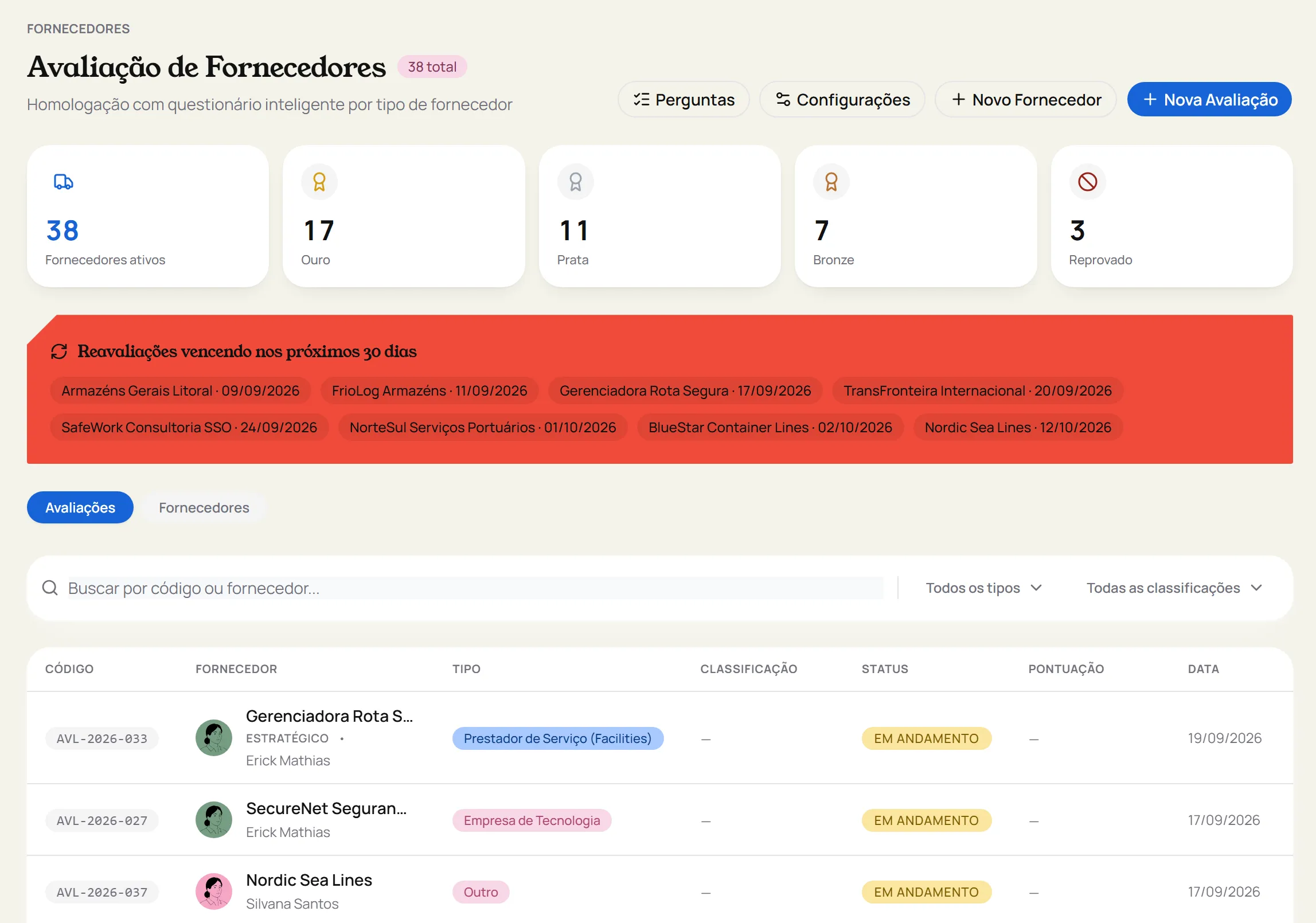Click FrioLog Armazéns · 11/09/2026 chip
The width and height of the screenshot is (1316, 923).
point(429,390)
